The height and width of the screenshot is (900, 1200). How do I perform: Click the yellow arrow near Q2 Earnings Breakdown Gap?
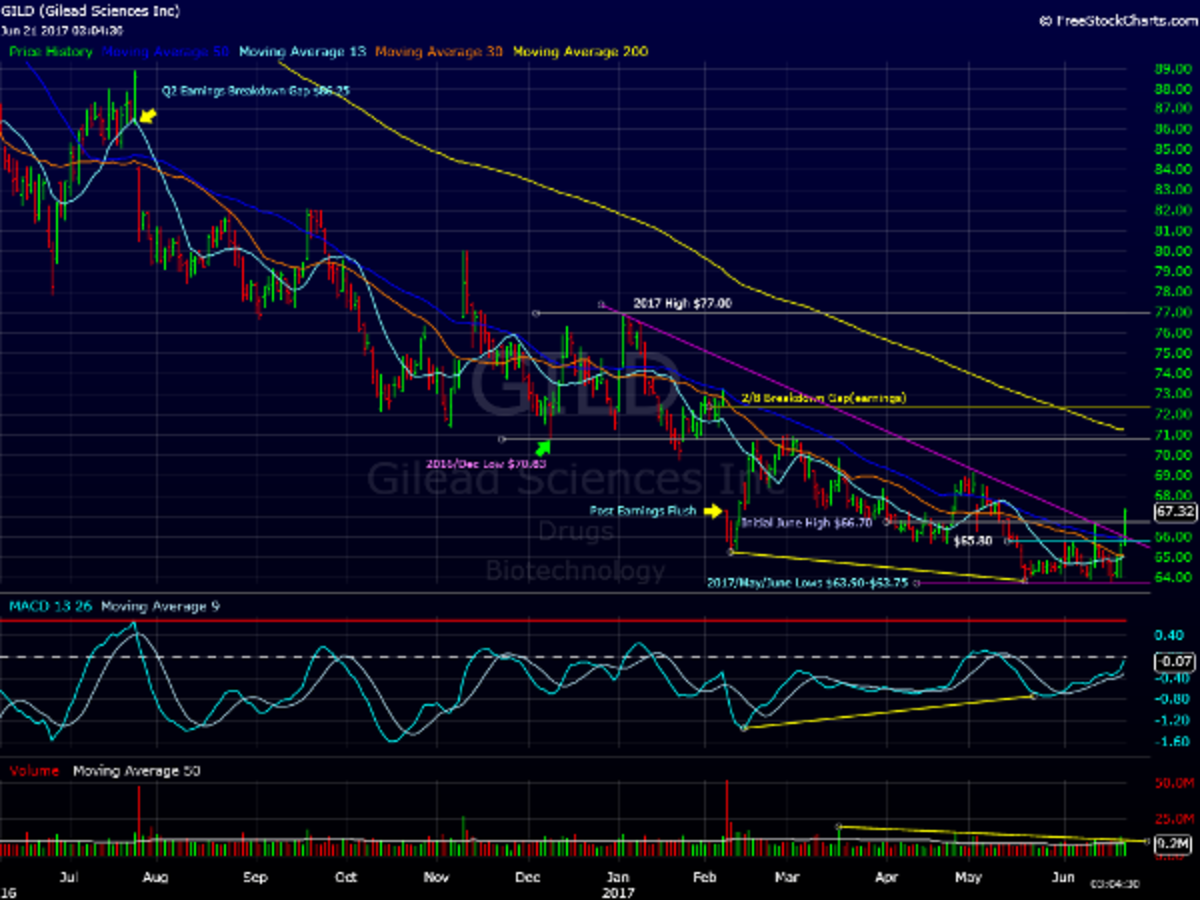coord(148,117)
